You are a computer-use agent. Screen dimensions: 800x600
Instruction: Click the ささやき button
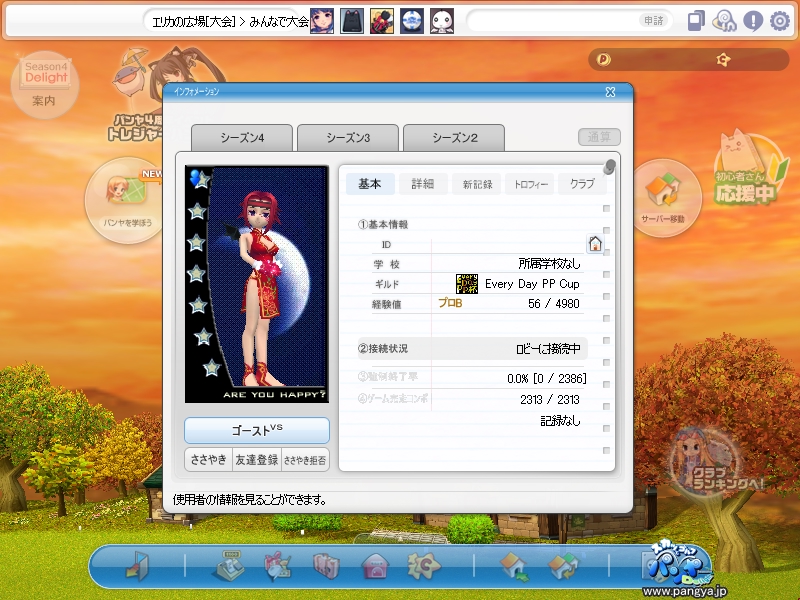coord(208,460)
